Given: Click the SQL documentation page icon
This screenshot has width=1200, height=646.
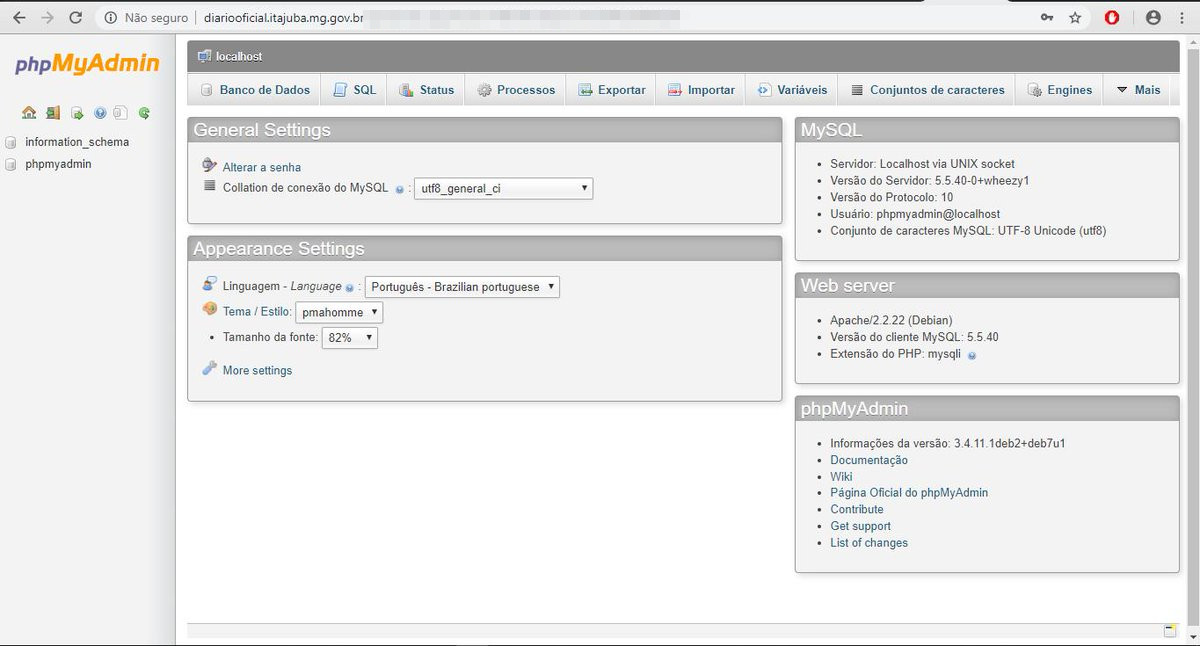Looking at the screenshot, I should pos(120,113).
